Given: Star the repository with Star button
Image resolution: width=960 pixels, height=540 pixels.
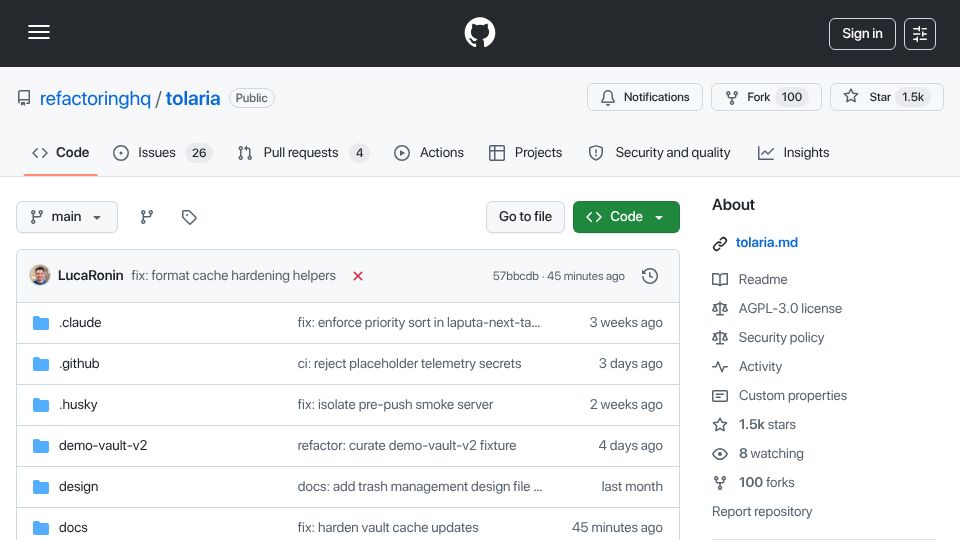Looking at the screenshot, I should coord(887,97).
